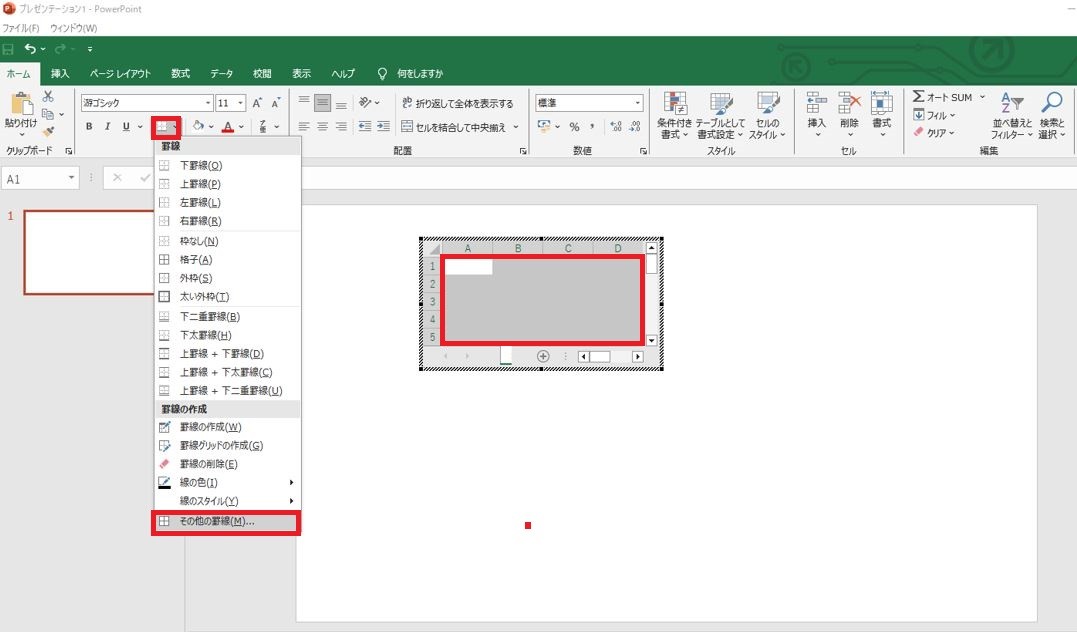
Task: Open the 数式 ribbon tab
Action: click(181, 74)
